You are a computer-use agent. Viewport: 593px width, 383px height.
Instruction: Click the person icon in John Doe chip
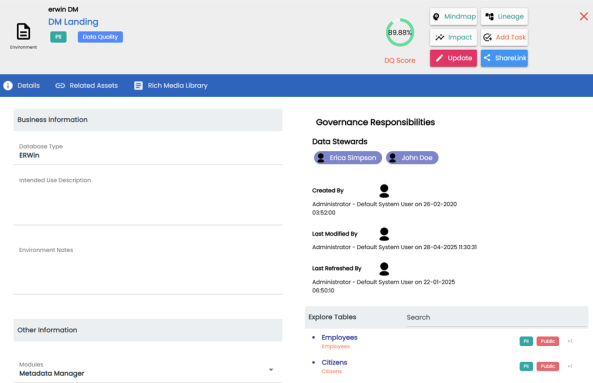[x=393, y=158]
